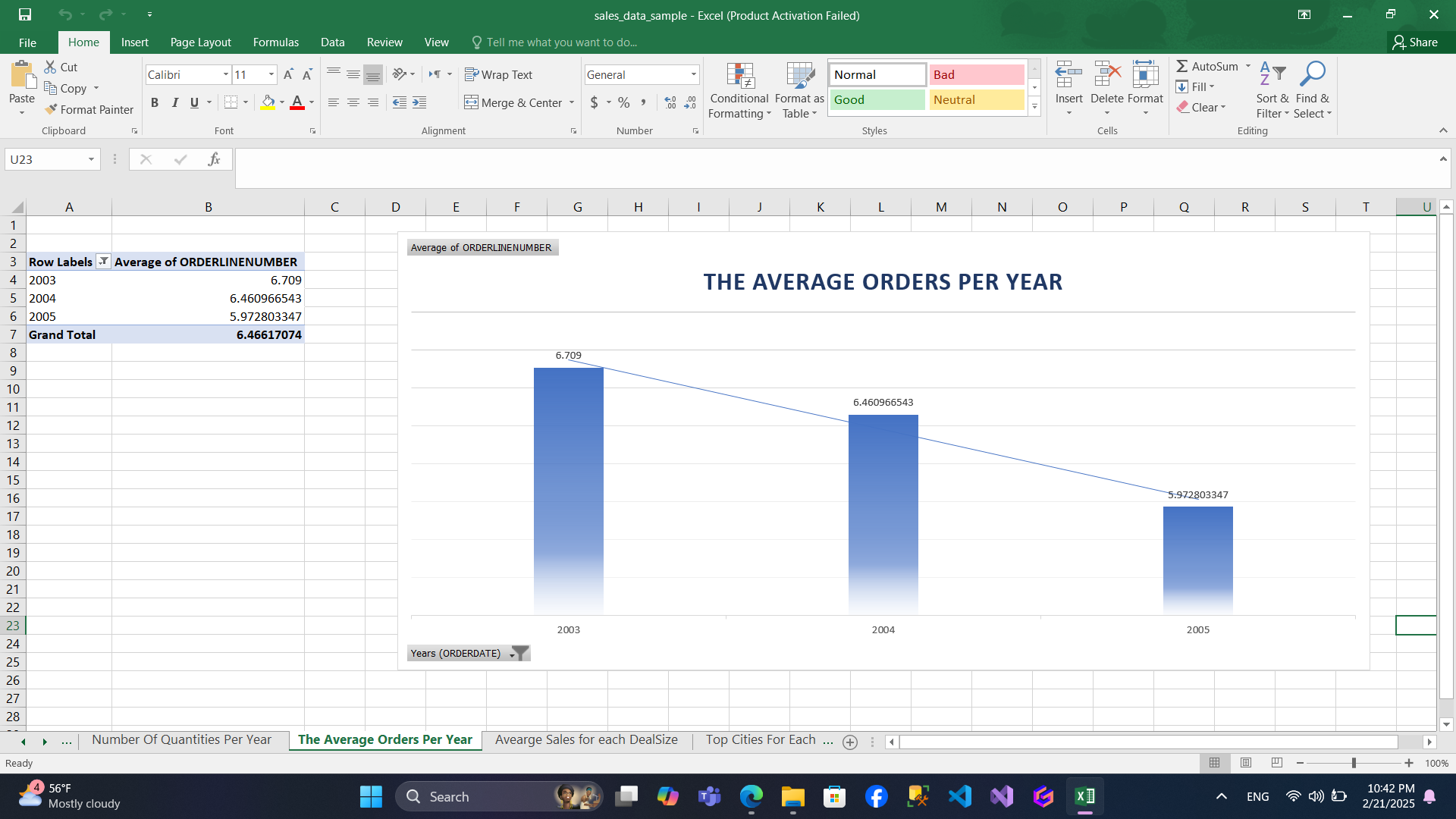Open the File tab
Screen dimensions: 1456x819
point(27,42)
